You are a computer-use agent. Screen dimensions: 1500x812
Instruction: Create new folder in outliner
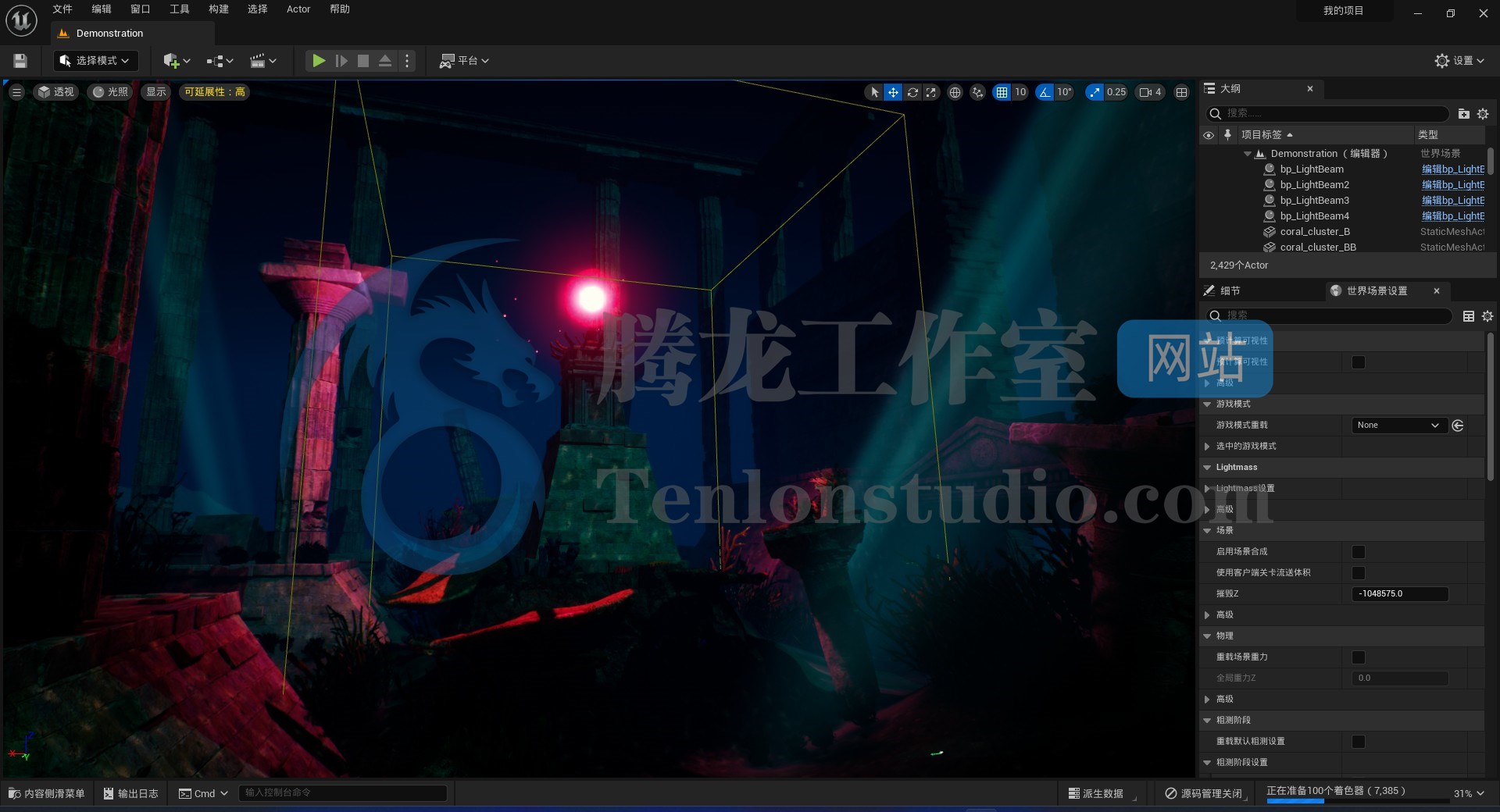click(x=1464, y=114)
